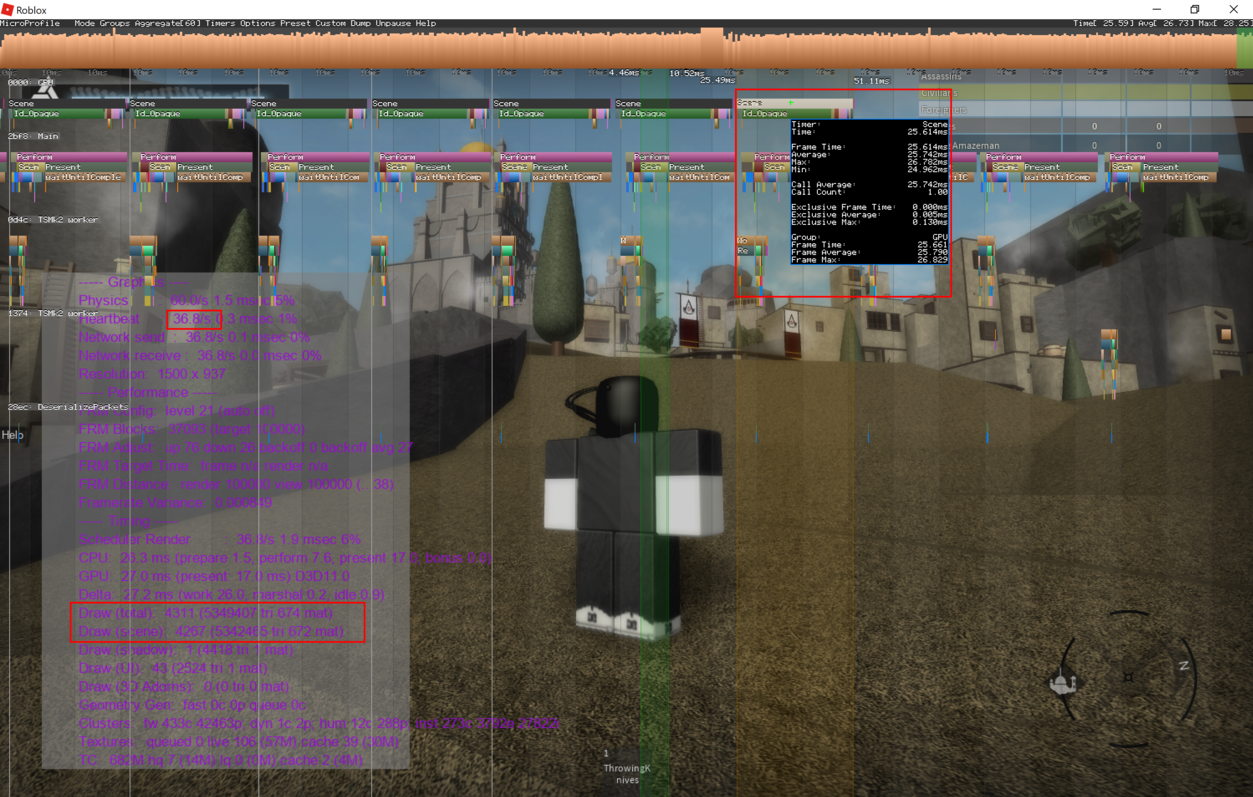This screenshot has width=1253, height=797.
Task: Click the Draw (scene) stat line
Action: click(211, 631)
